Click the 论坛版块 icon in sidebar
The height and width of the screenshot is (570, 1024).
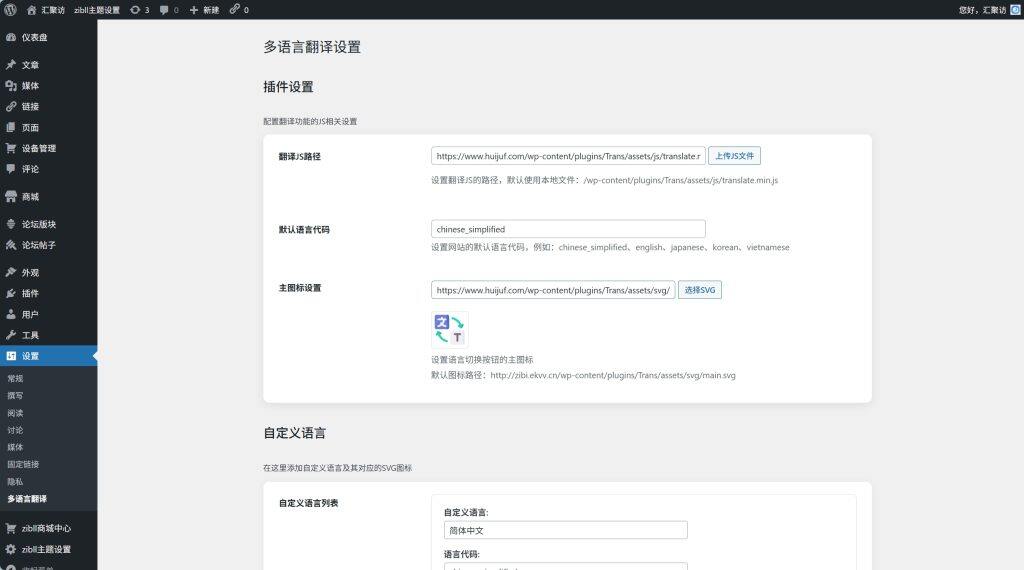click(x=11, y=224)
